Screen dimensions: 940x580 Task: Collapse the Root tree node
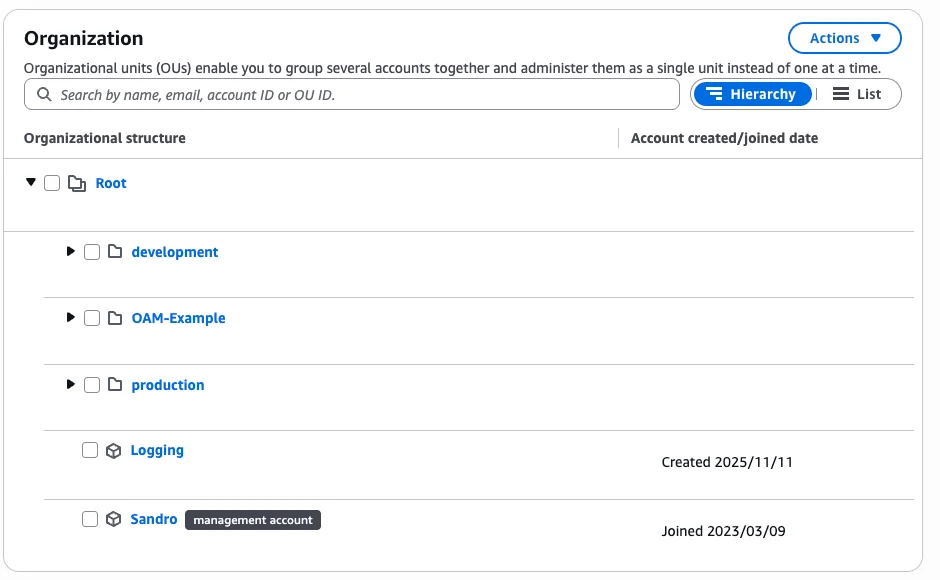click(x=31, y=183)
